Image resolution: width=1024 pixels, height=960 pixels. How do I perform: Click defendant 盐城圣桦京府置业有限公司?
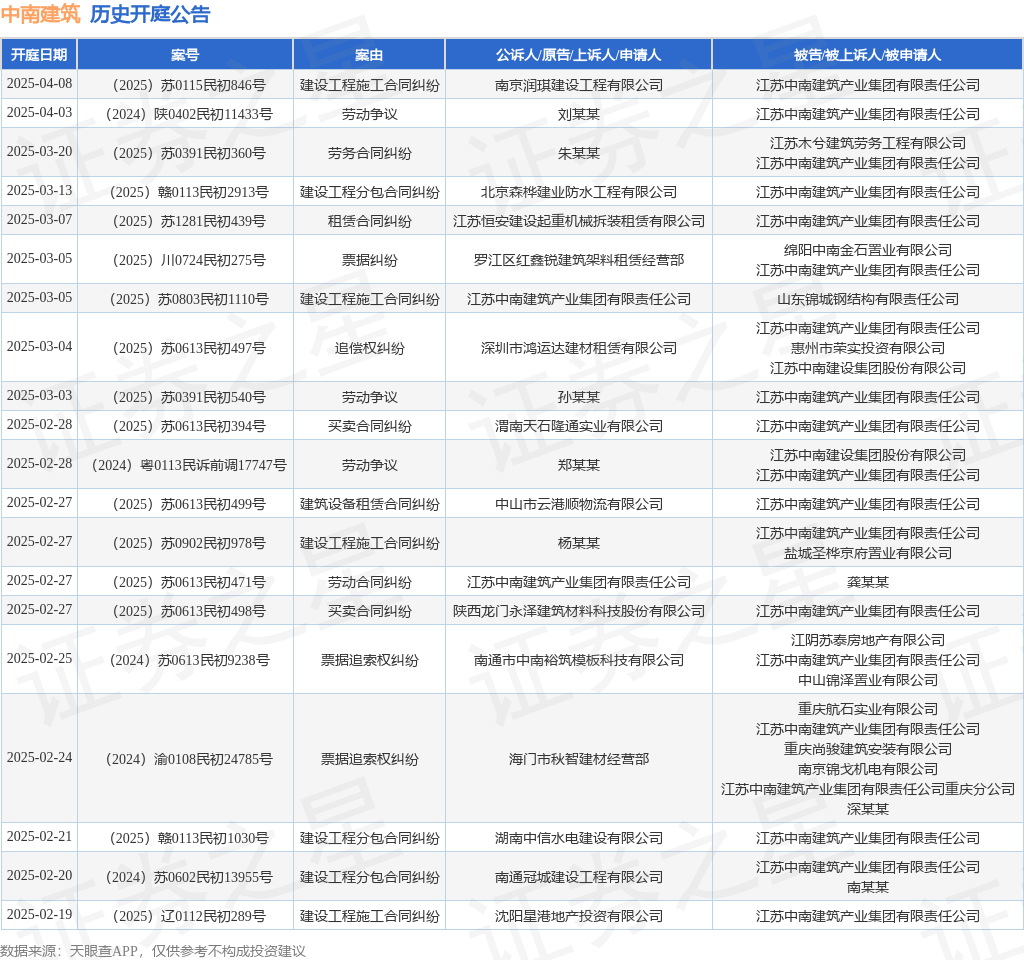pyautogui.click(x=867, y=552)
